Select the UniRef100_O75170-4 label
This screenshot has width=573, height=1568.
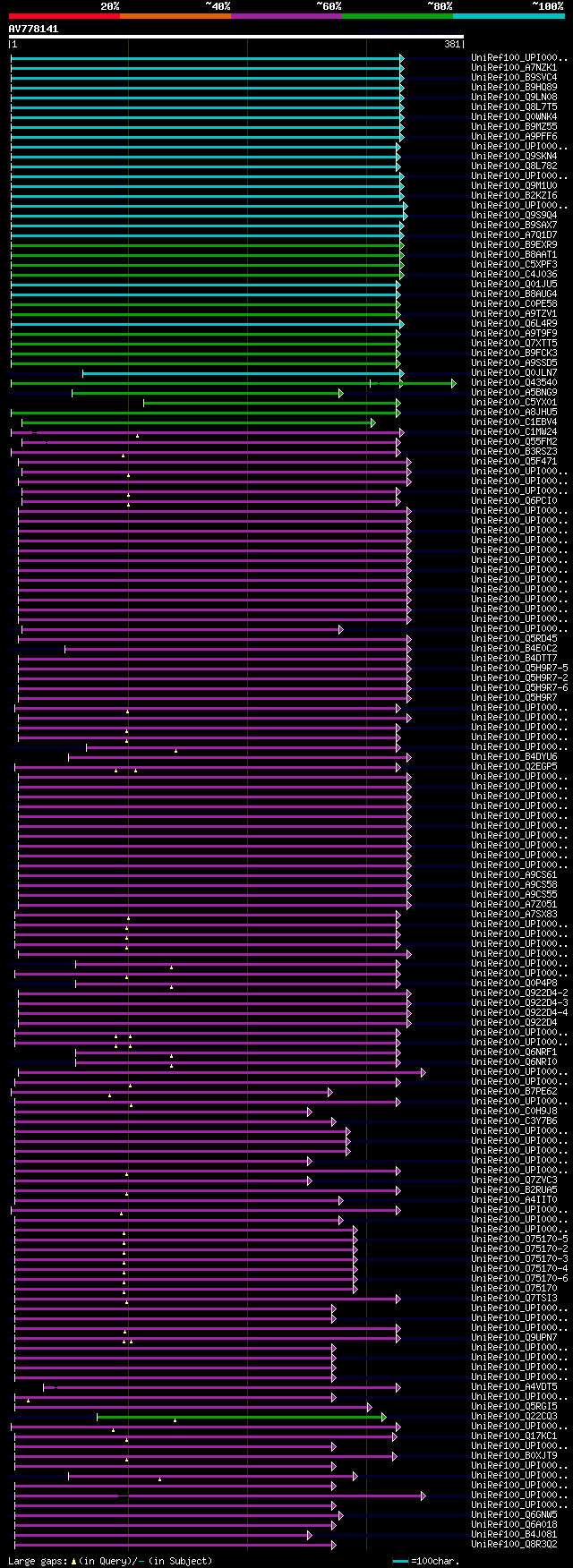point(519,1268)
